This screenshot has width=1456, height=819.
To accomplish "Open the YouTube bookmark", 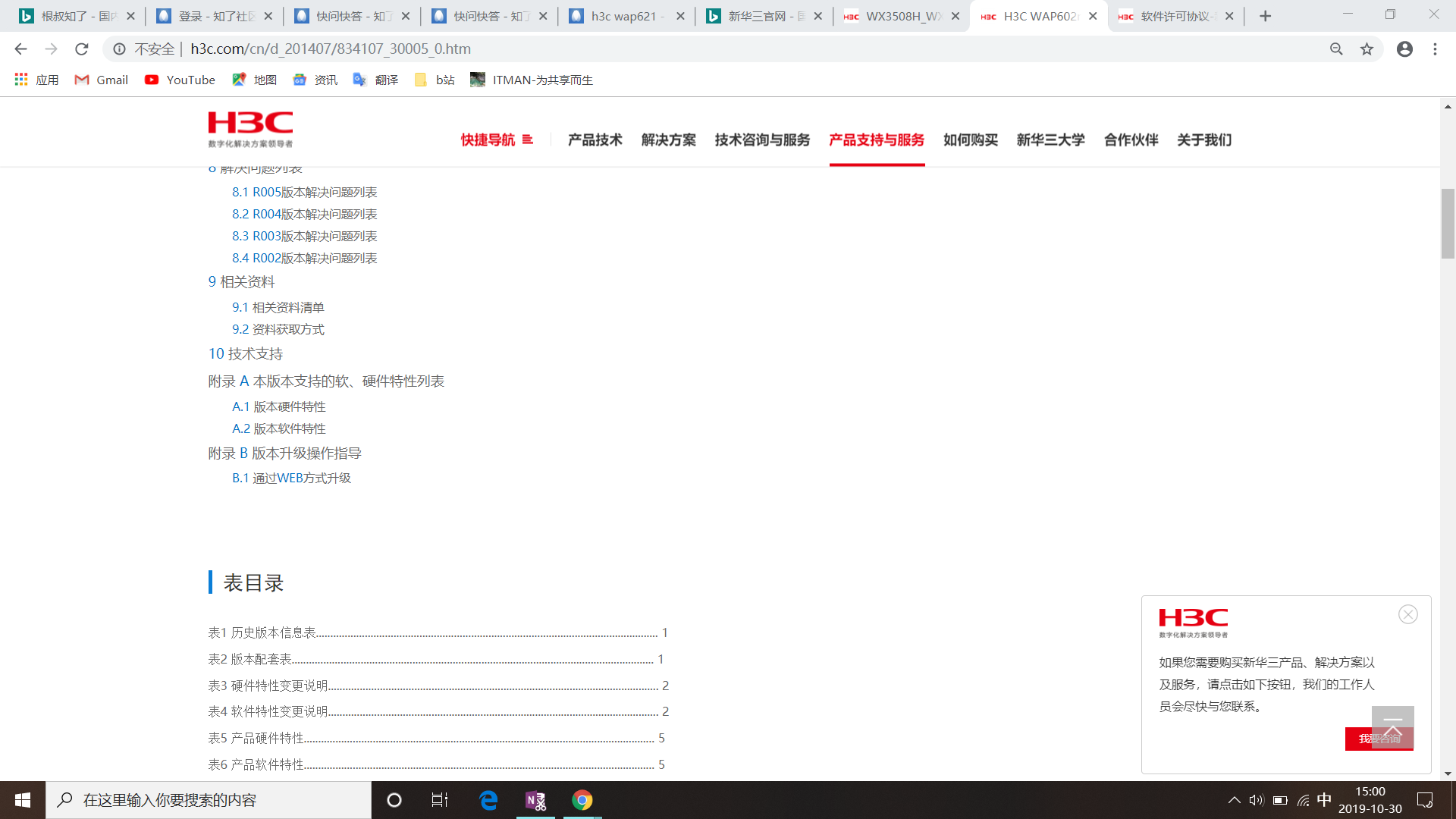I will [x=180, y=80].
